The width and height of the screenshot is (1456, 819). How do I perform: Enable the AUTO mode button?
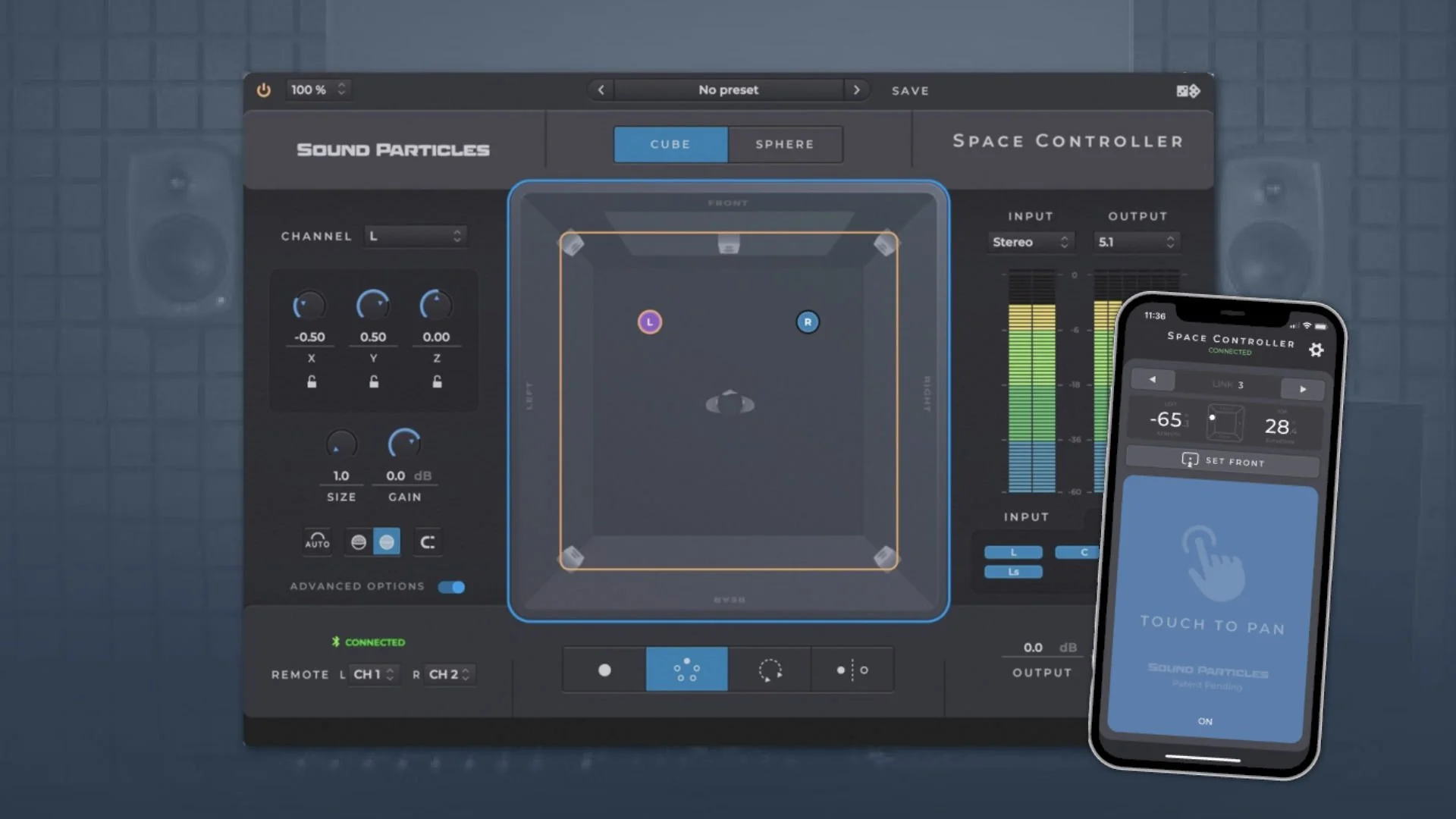pos(317,541)
